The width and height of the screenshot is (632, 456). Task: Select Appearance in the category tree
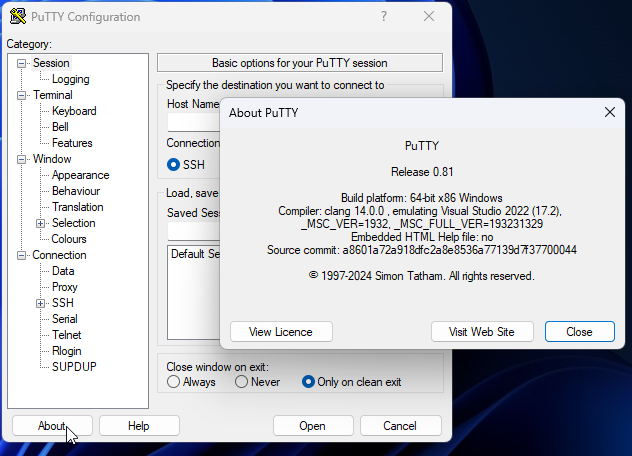pos(80,175)
